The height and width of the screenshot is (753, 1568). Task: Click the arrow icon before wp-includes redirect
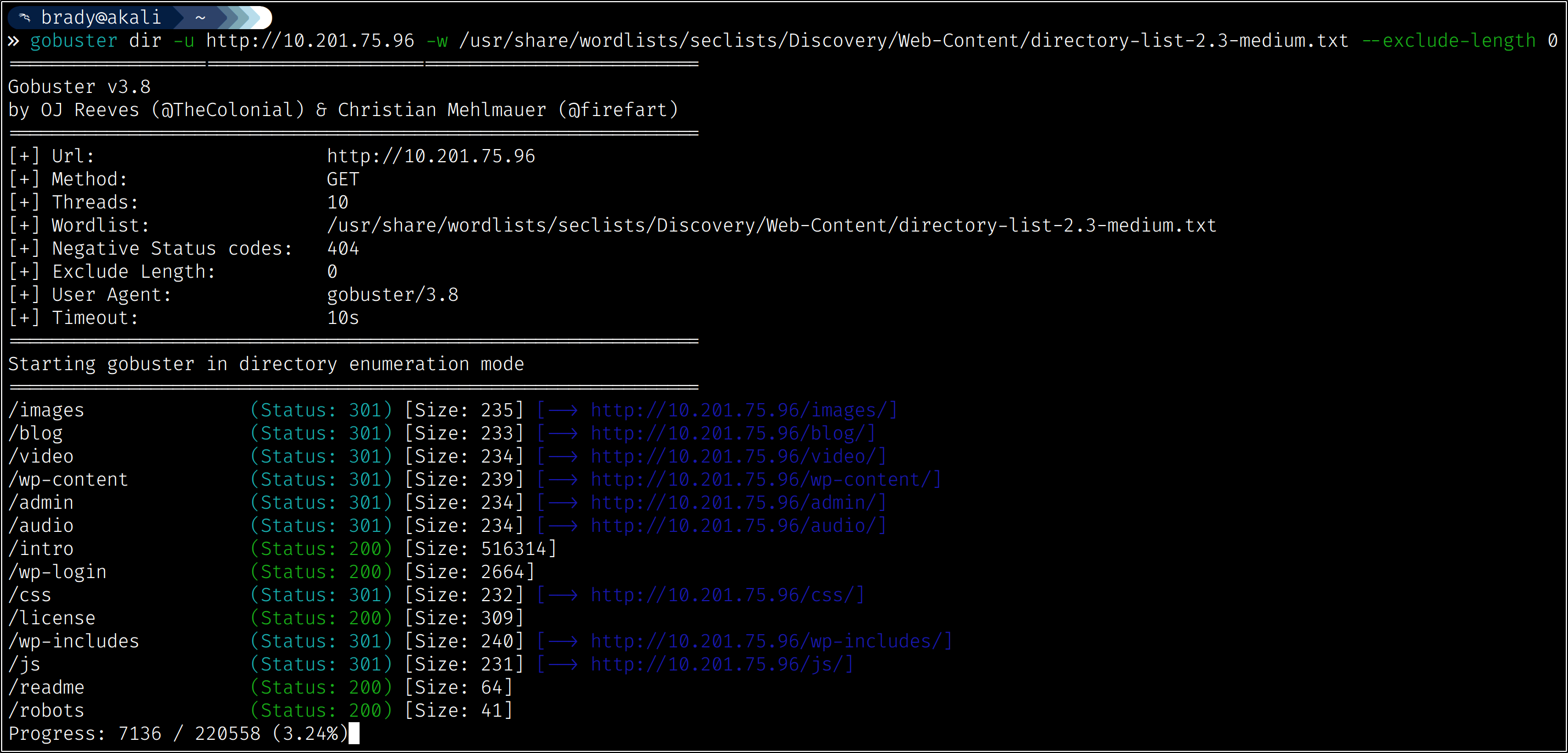563,641
